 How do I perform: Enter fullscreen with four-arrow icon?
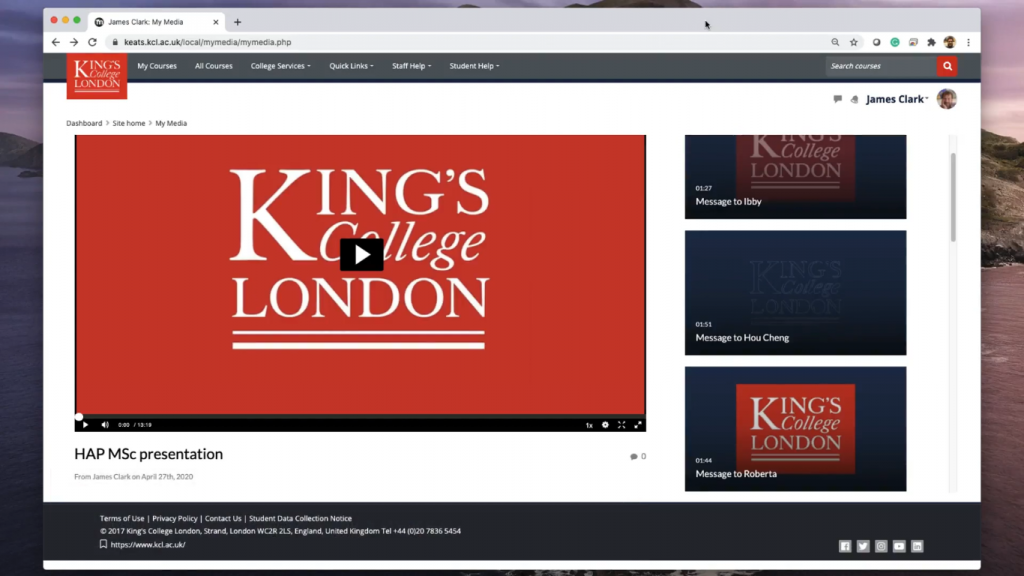(x=622, y=424)
